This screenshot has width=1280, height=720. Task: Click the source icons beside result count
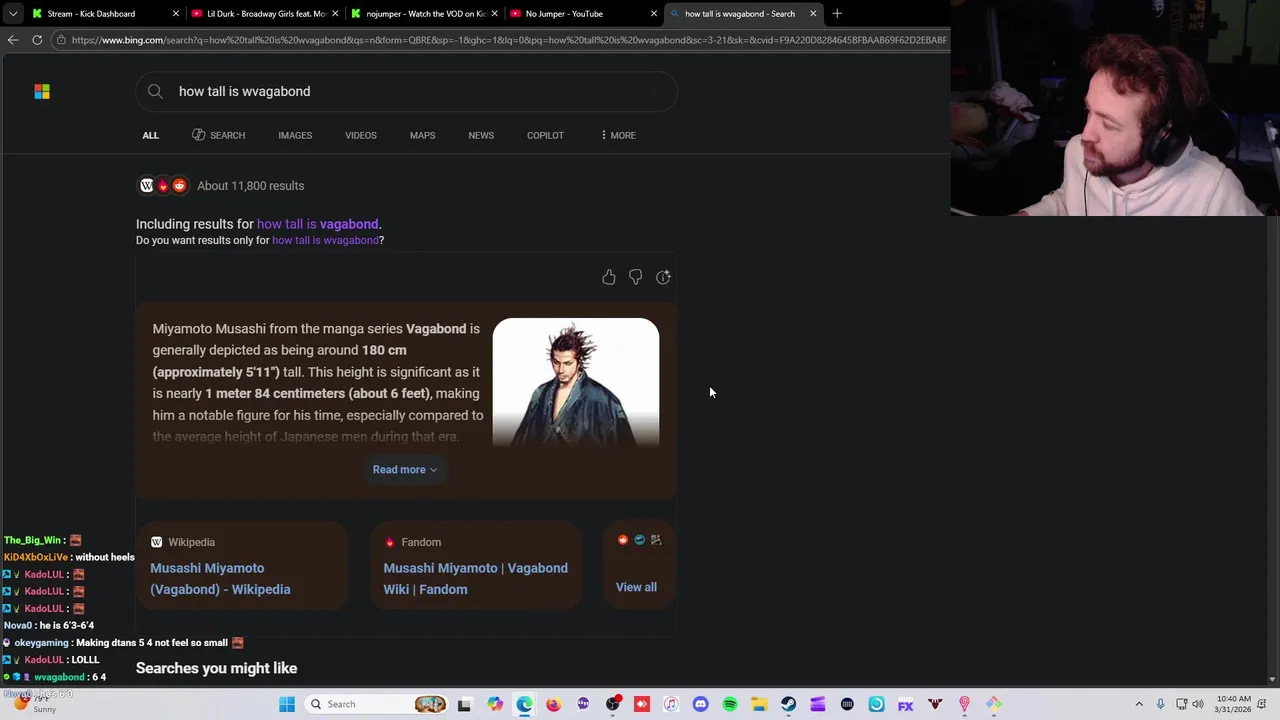[163, 186]
